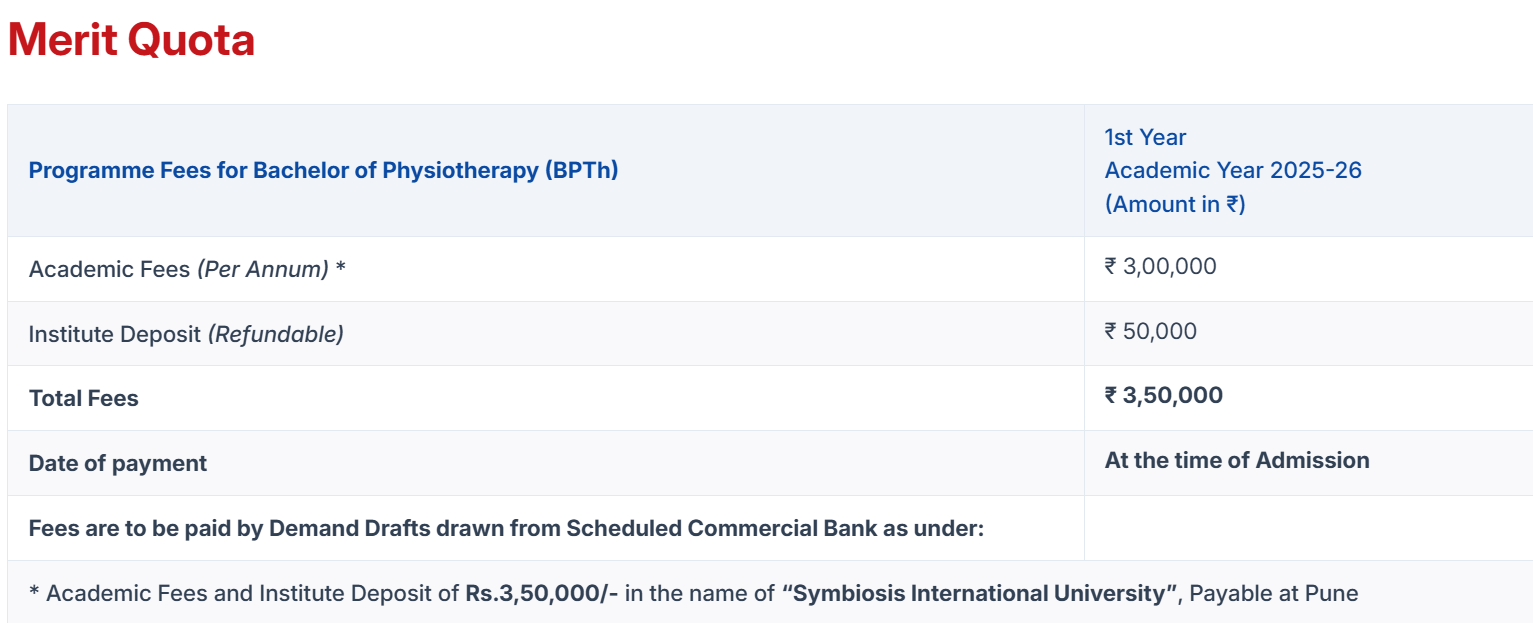The width and height of the screenshot is (1533, 623).
Task: Click the At the time of Admission text
Action: click(x=1236, y=460)
